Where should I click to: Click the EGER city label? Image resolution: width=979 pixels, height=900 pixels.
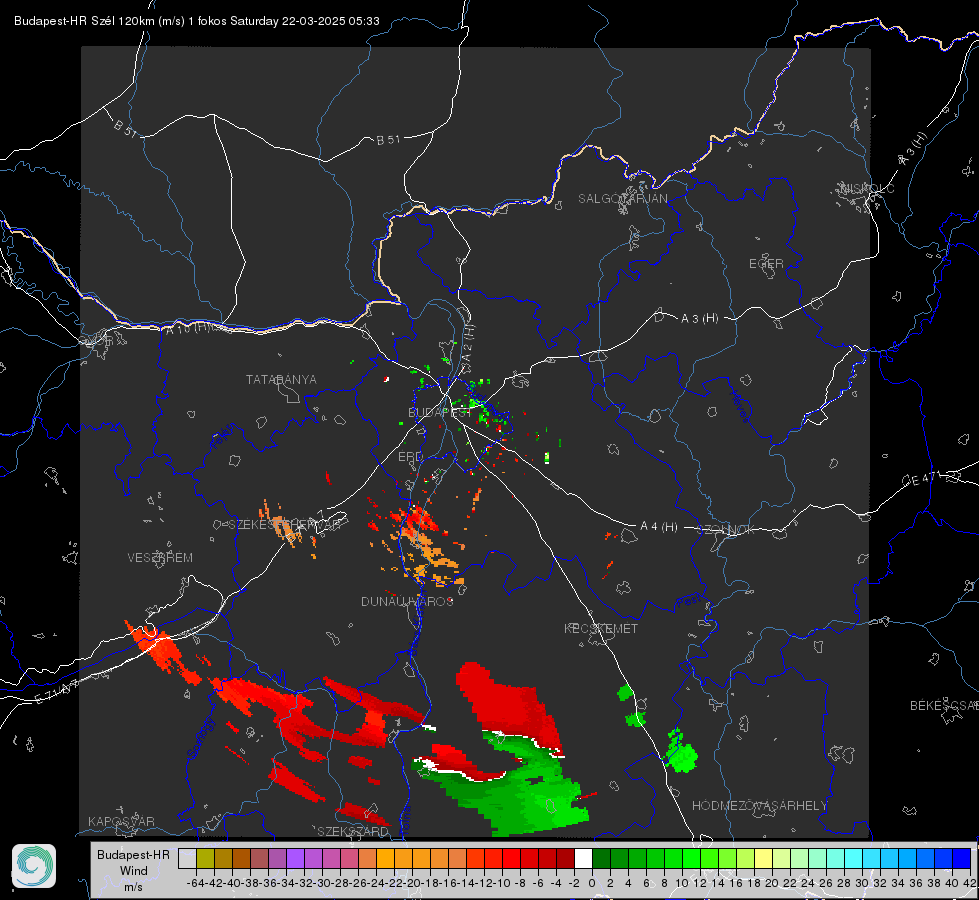click(x=766, y=264)
